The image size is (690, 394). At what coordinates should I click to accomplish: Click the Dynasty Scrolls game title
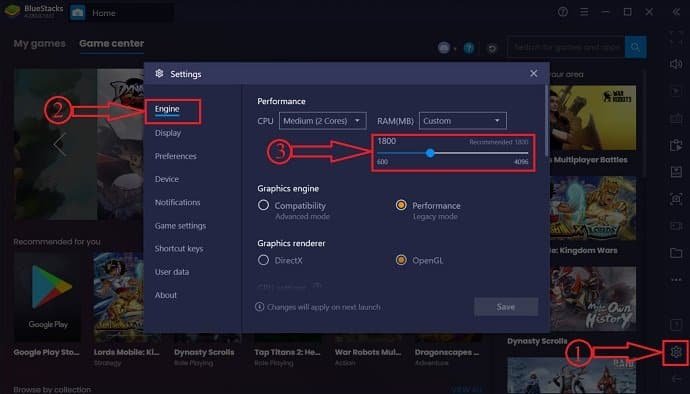pos(204,352)
